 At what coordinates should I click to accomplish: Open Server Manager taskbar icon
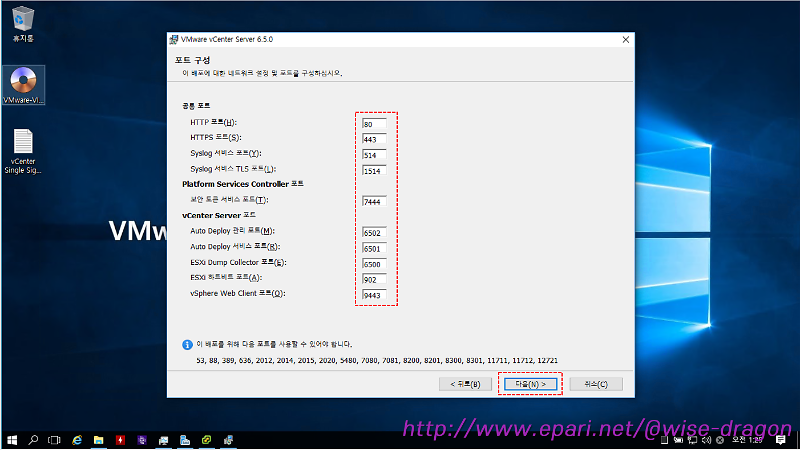(x=185, y=440)
